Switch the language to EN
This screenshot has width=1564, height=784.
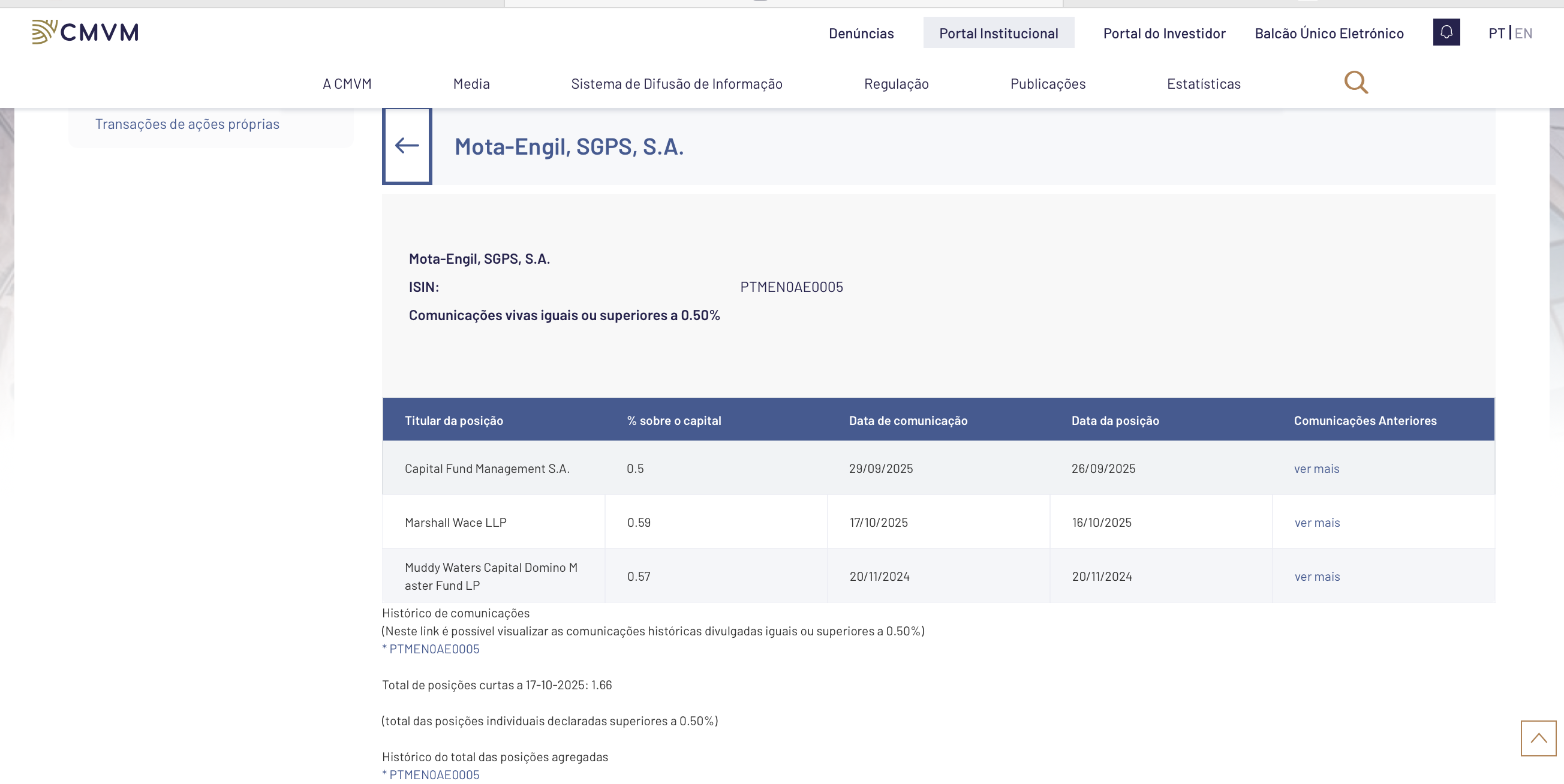click(x=1523, y=34)
